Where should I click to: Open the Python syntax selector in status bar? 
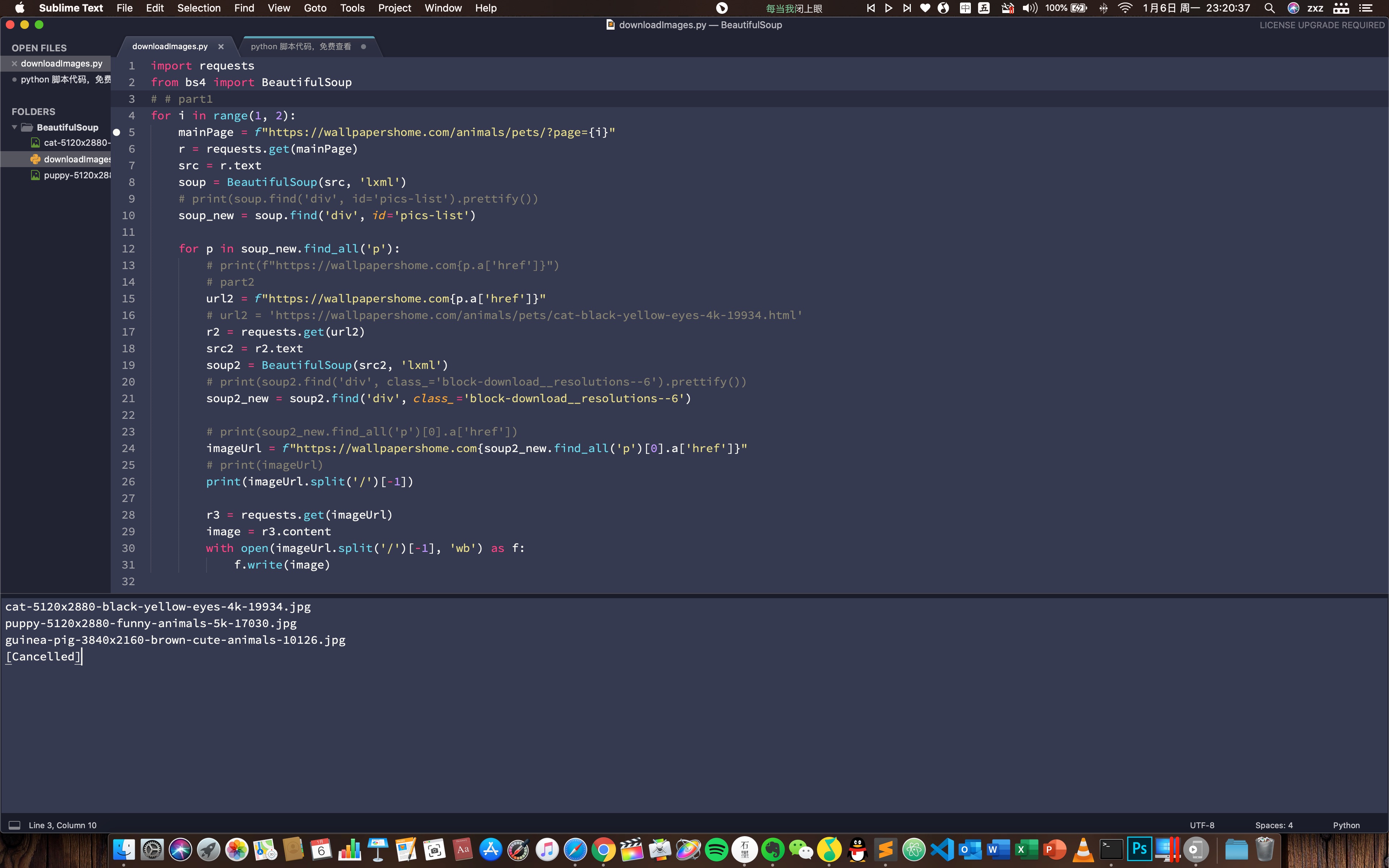tap(1346, 825)
